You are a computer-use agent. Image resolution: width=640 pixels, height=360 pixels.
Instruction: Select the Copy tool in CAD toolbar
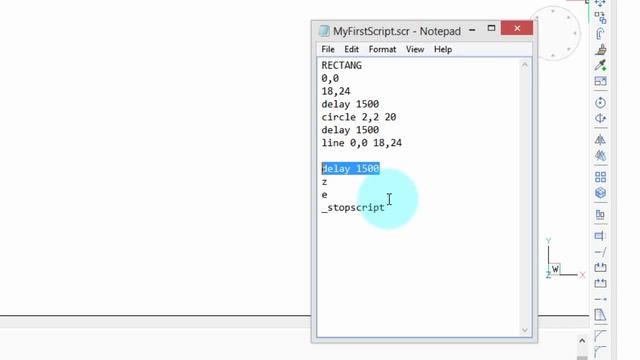[x=600, y=18]
